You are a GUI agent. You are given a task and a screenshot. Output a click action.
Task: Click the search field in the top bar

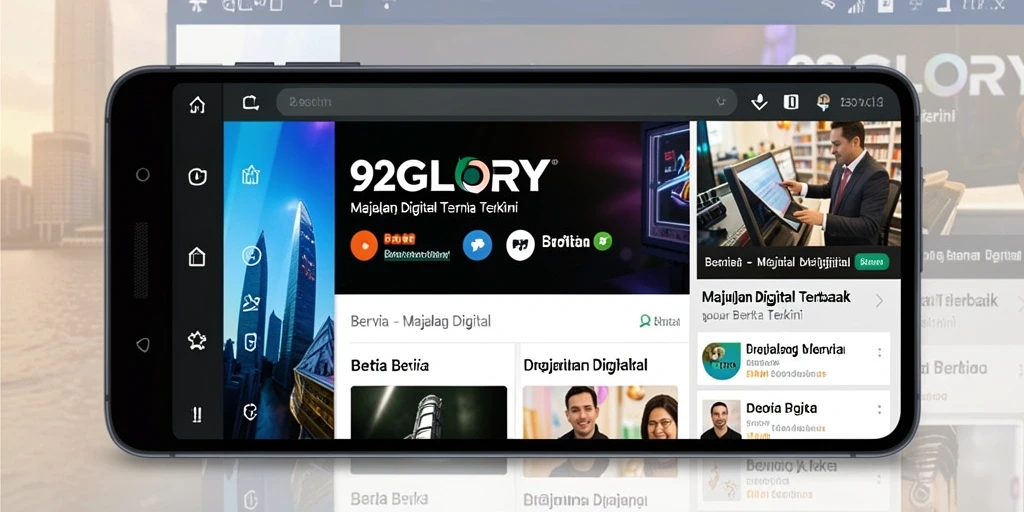[507, 102]
